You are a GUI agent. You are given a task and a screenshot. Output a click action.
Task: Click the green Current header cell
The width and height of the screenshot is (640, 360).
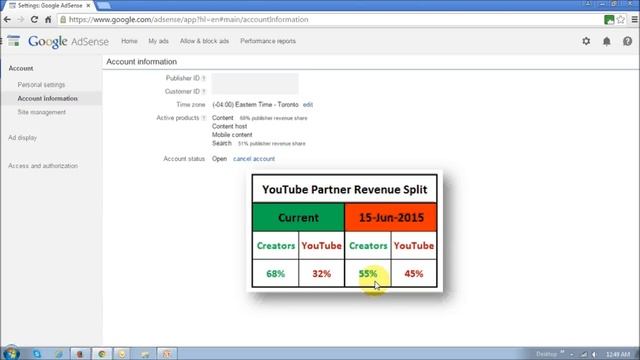click(298, 217)
